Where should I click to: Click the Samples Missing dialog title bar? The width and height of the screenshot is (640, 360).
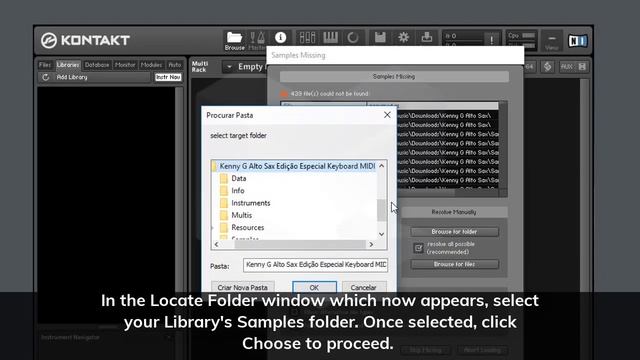tap(395, 55)
